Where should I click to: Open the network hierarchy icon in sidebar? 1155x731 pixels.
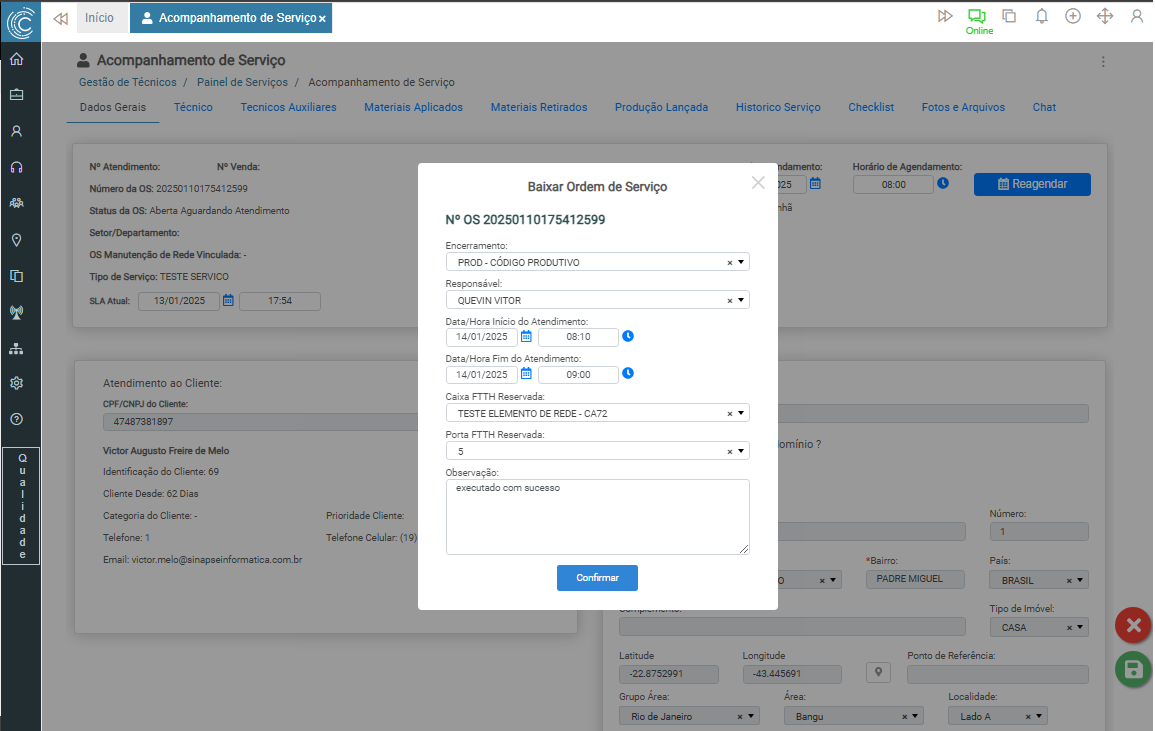[16, 348]
